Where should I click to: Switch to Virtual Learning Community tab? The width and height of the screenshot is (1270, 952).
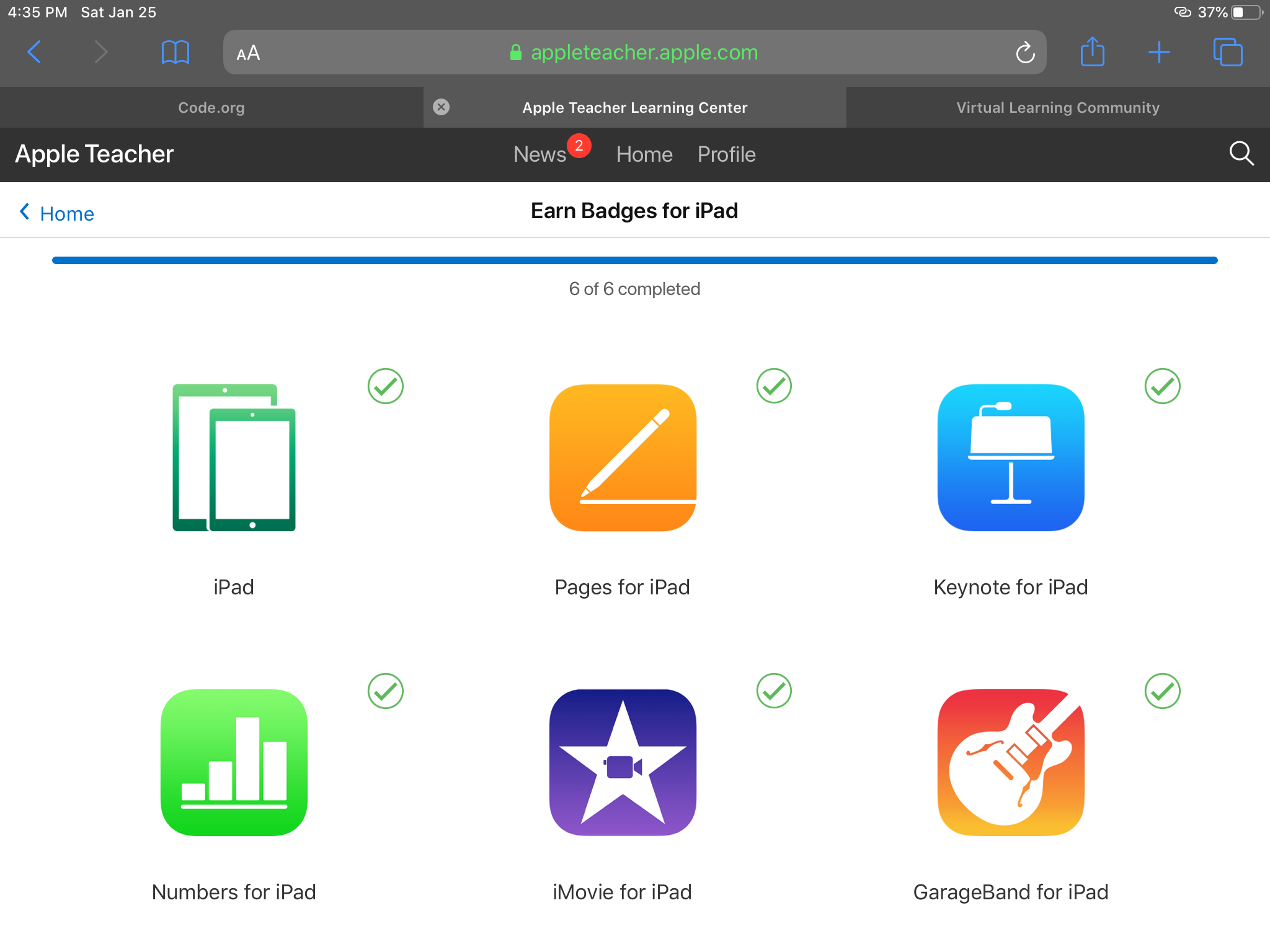pyautogui.click(x=1057, y=108)
